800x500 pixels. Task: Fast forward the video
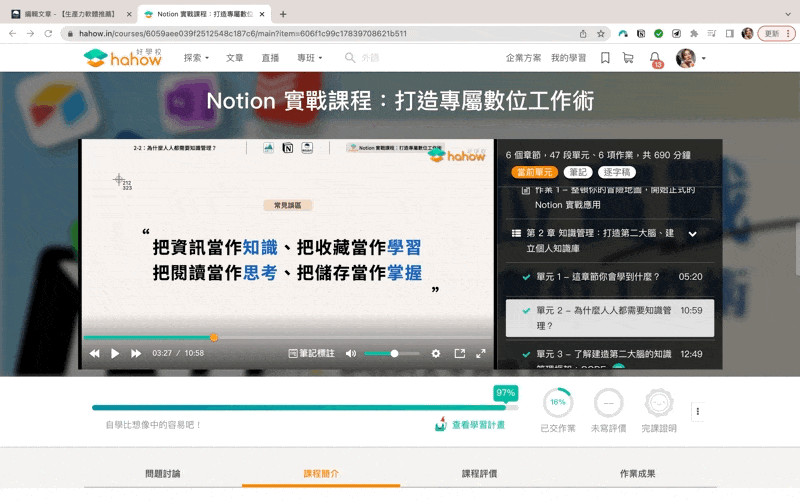(136, 353)
